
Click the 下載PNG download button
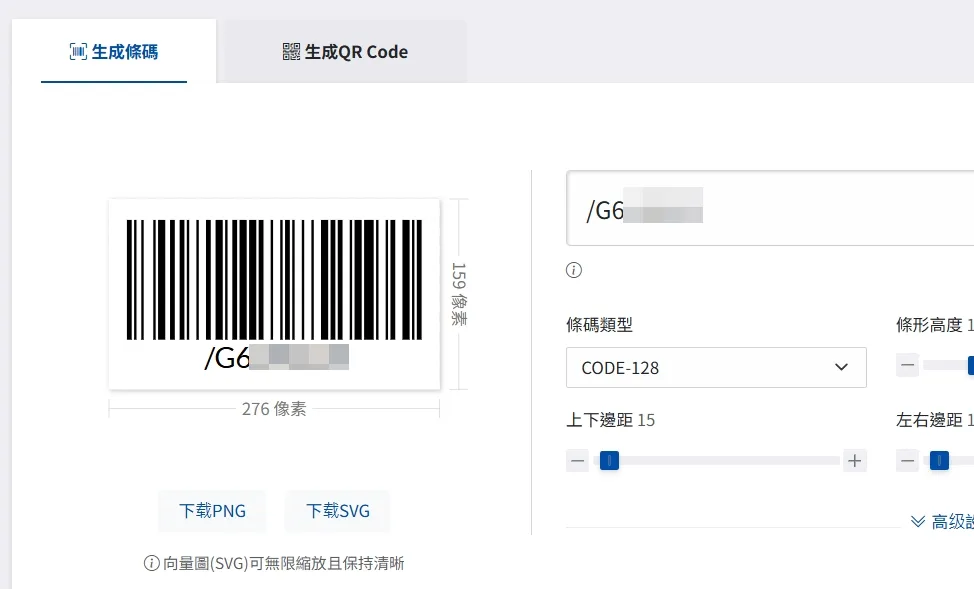212,511
